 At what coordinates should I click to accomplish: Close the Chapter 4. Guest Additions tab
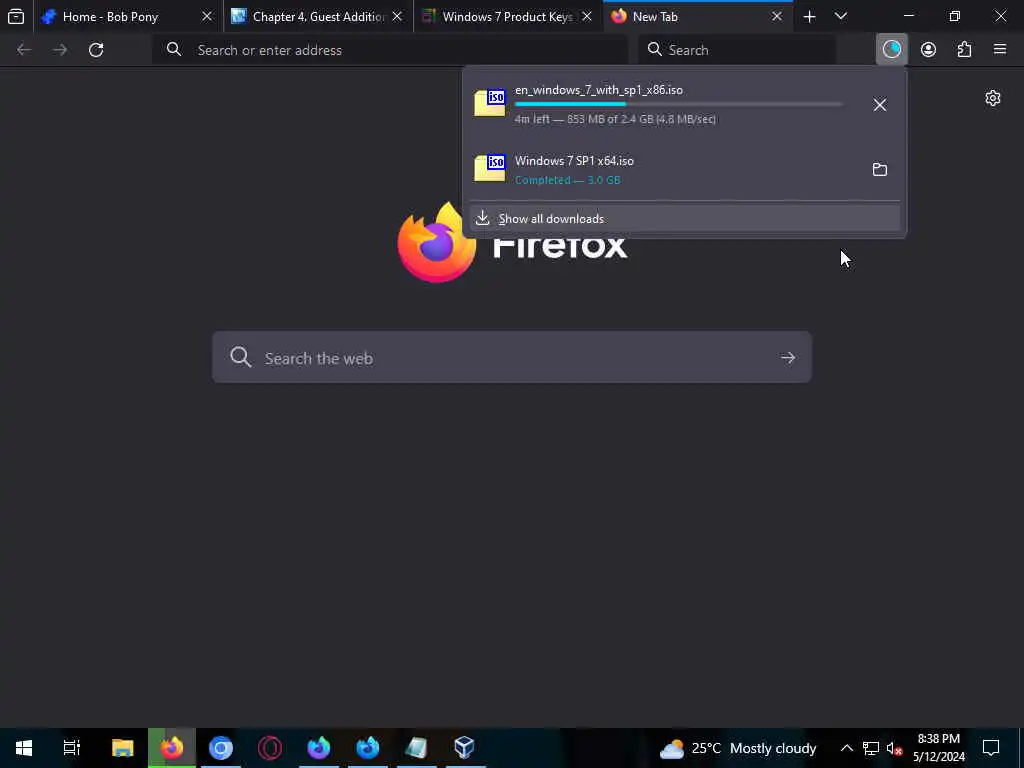[397, 16]
